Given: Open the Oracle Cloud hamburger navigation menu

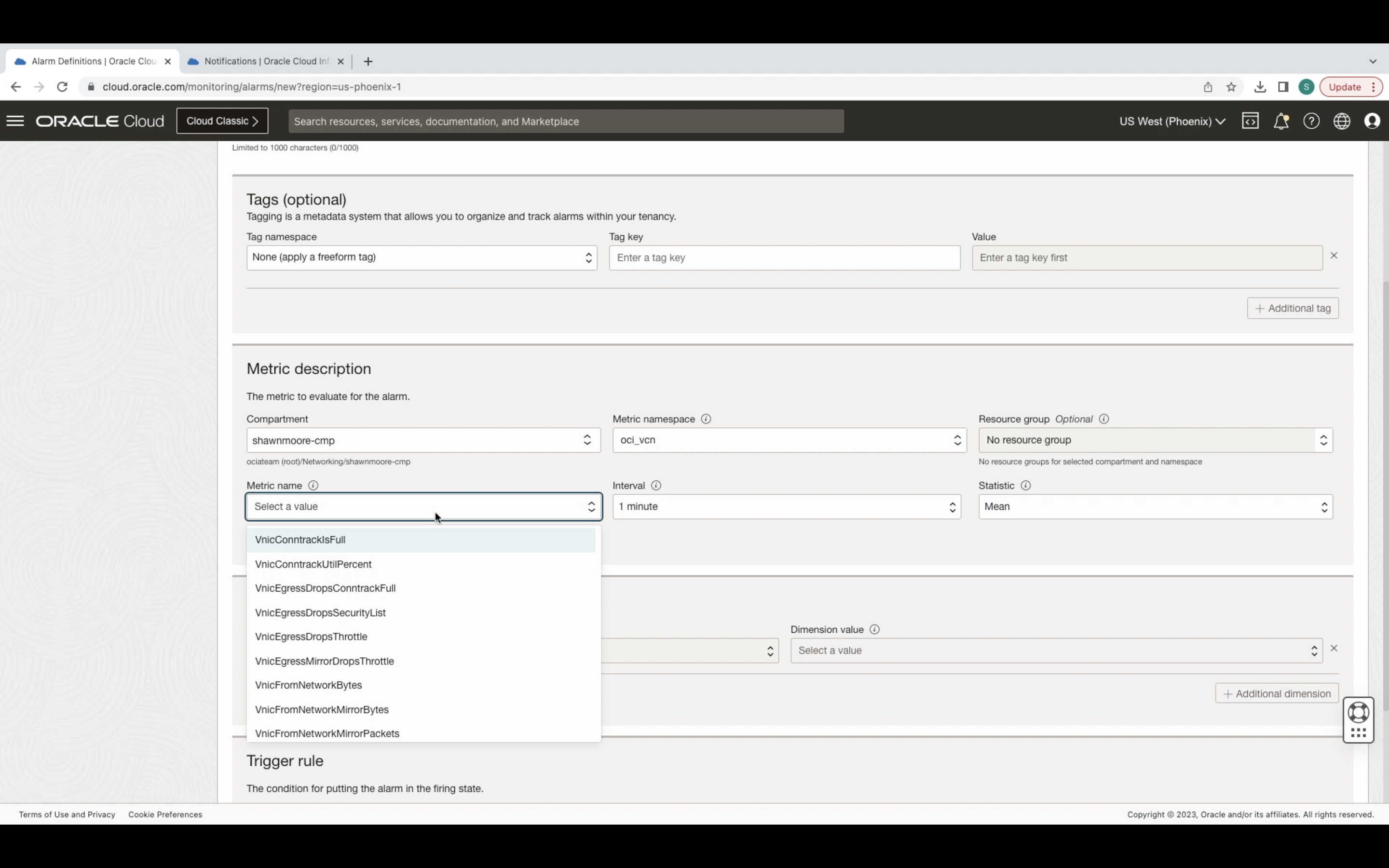Looking at the screenshot, I should (15, 121).
